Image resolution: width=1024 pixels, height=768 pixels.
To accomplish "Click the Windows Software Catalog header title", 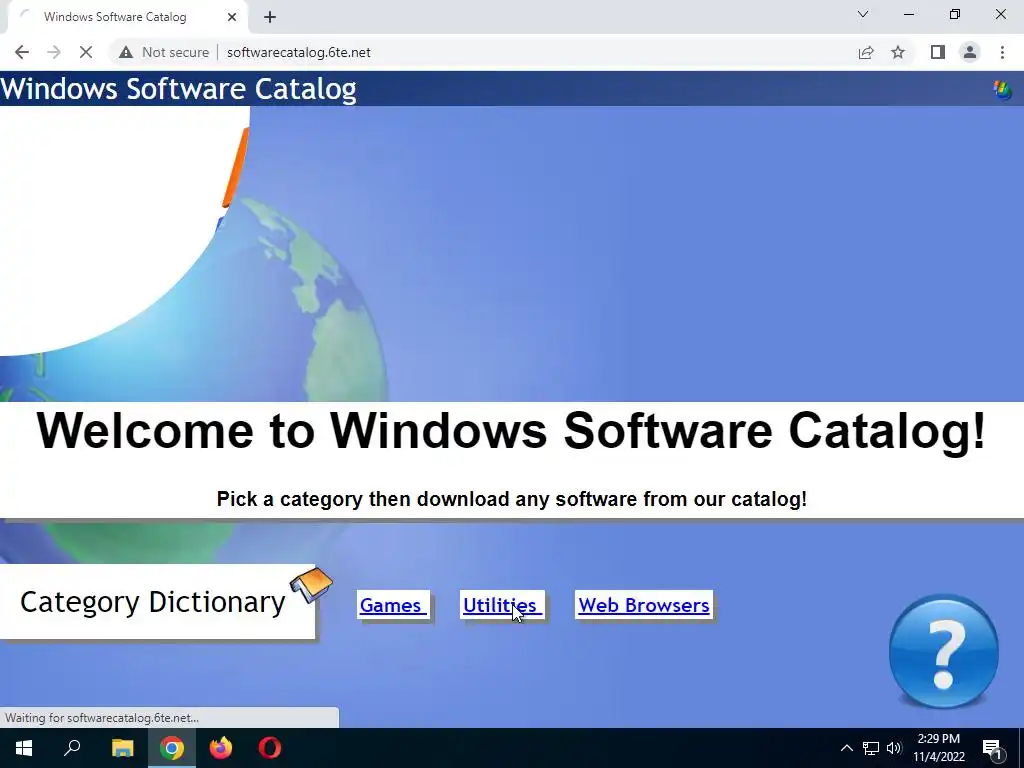I will pyautogui.click(x=178, y=89).
